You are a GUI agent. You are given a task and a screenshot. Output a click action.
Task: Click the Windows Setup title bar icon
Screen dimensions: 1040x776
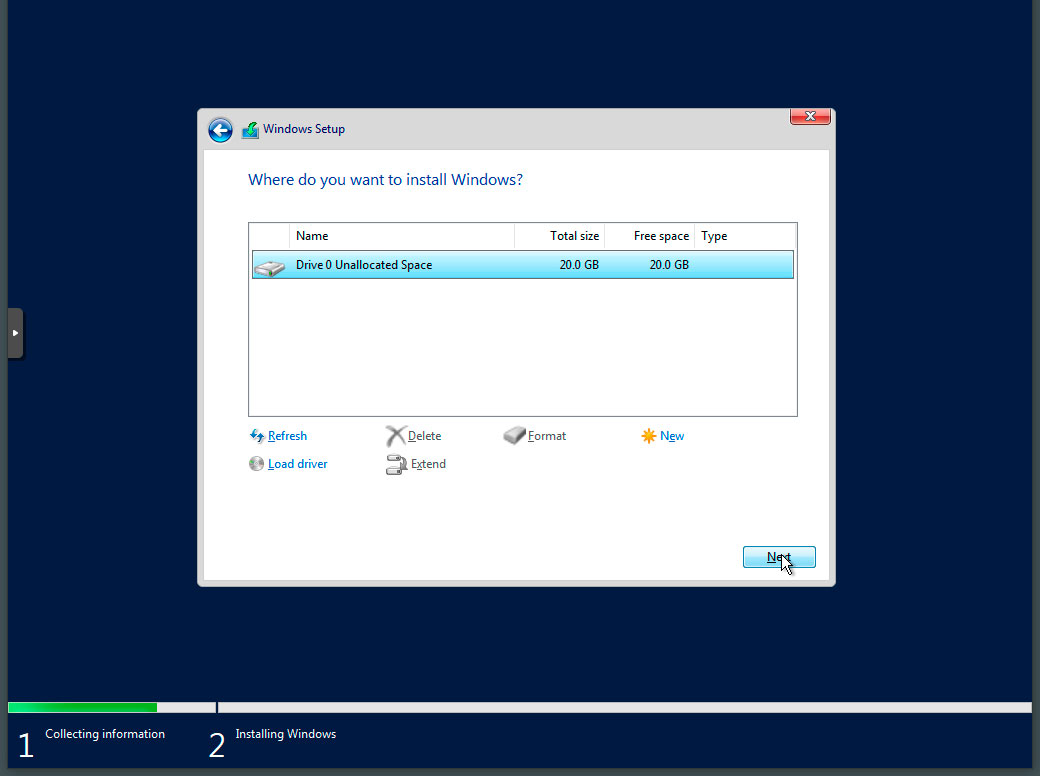tap(250, 130)
